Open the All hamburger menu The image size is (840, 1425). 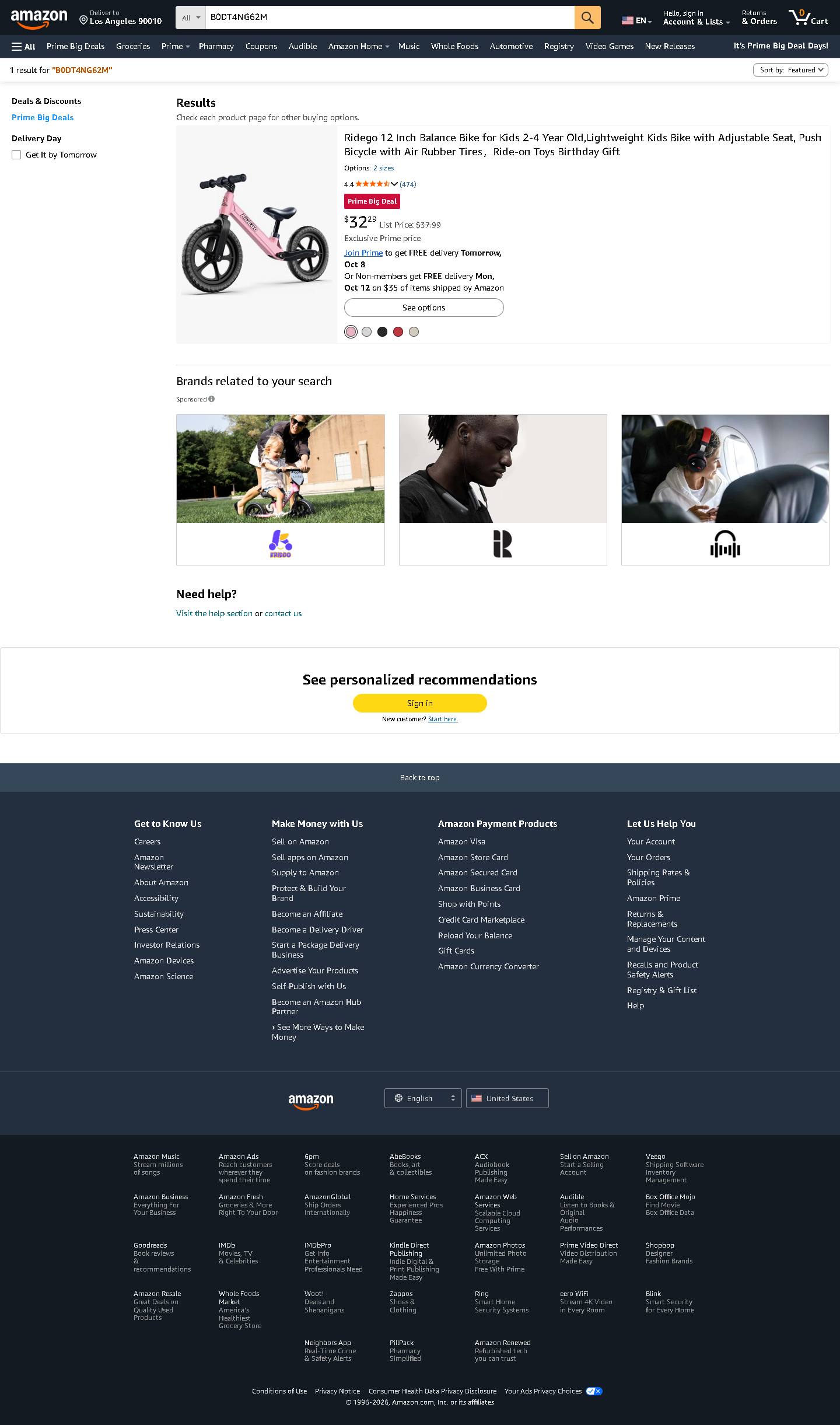pos(23,47)
